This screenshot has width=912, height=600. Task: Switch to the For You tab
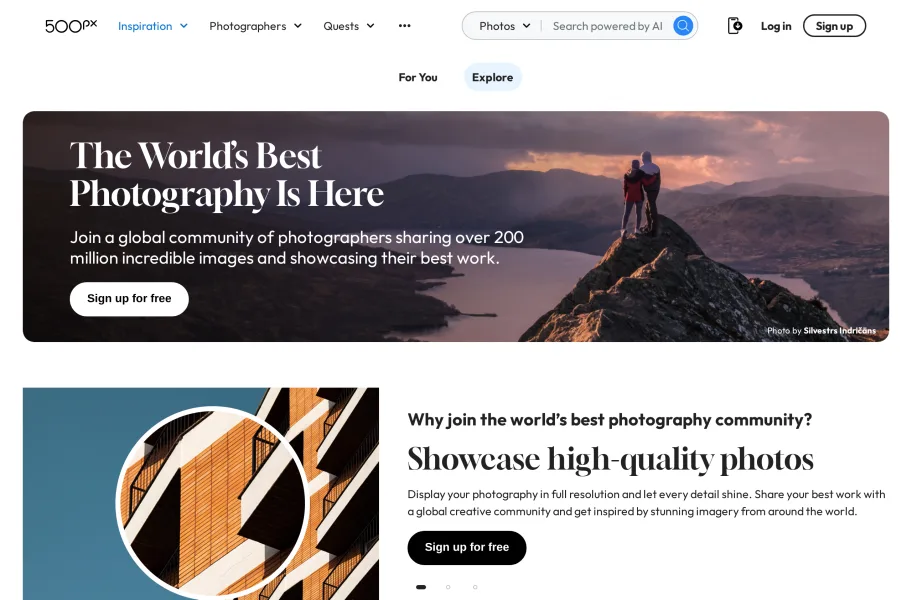418,77
